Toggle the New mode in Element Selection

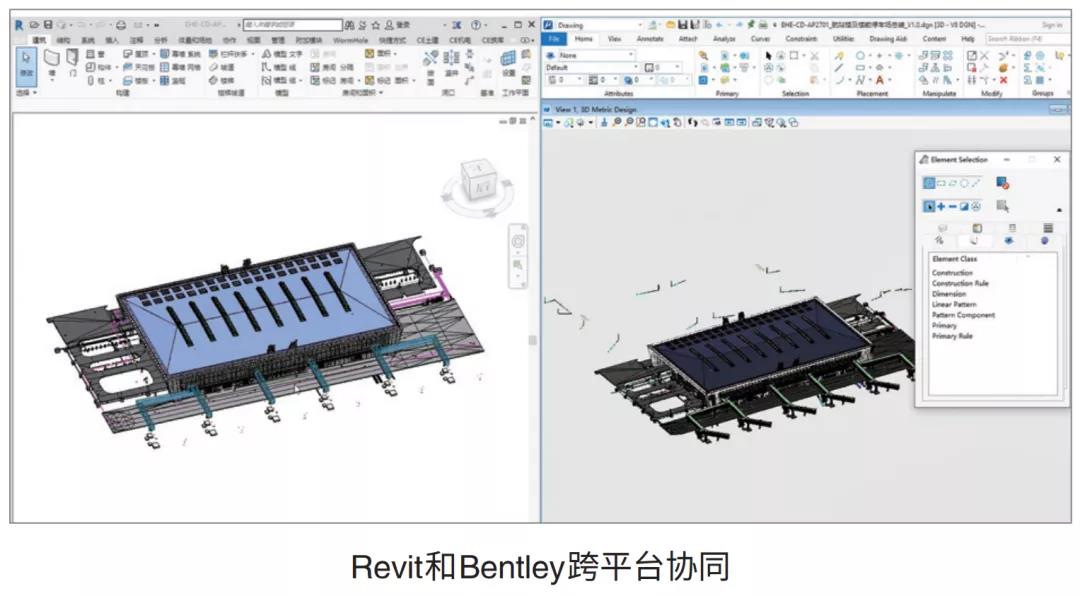tap(929, 206)
